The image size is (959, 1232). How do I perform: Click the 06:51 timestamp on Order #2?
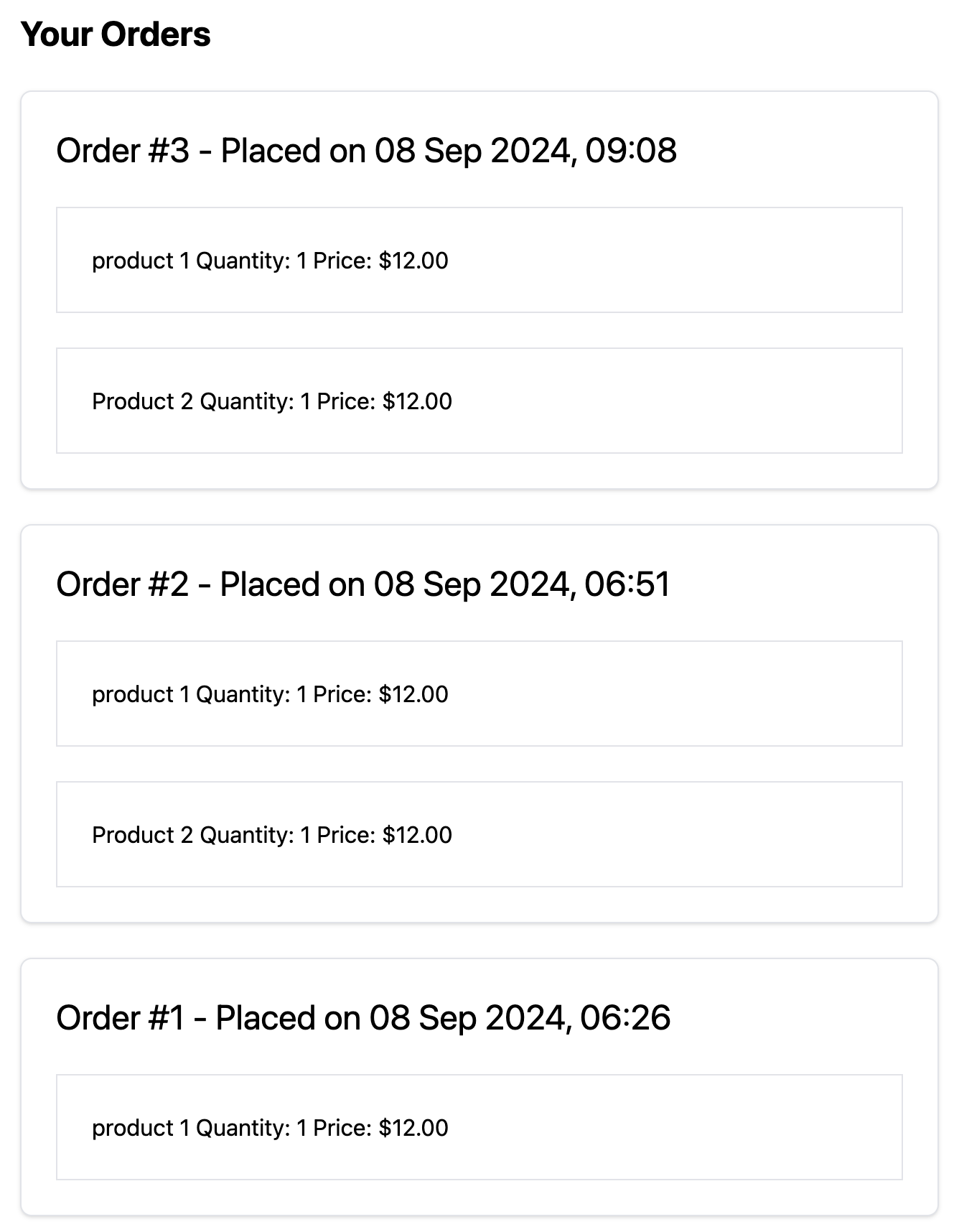click(x=627, y=584)
